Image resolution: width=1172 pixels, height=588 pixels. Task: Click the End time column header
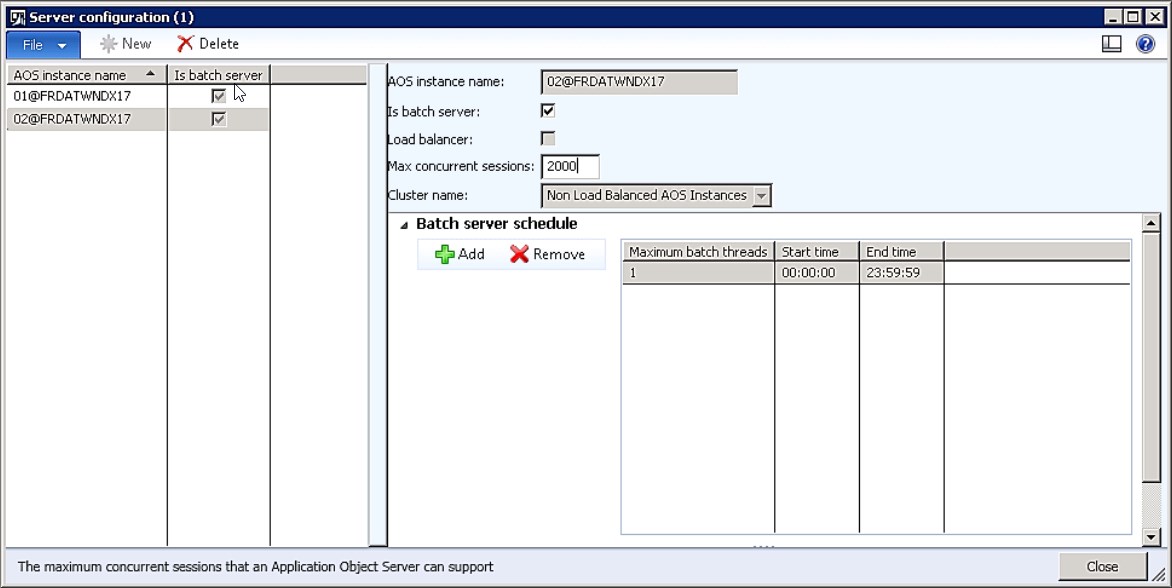(x=901, y=252)
